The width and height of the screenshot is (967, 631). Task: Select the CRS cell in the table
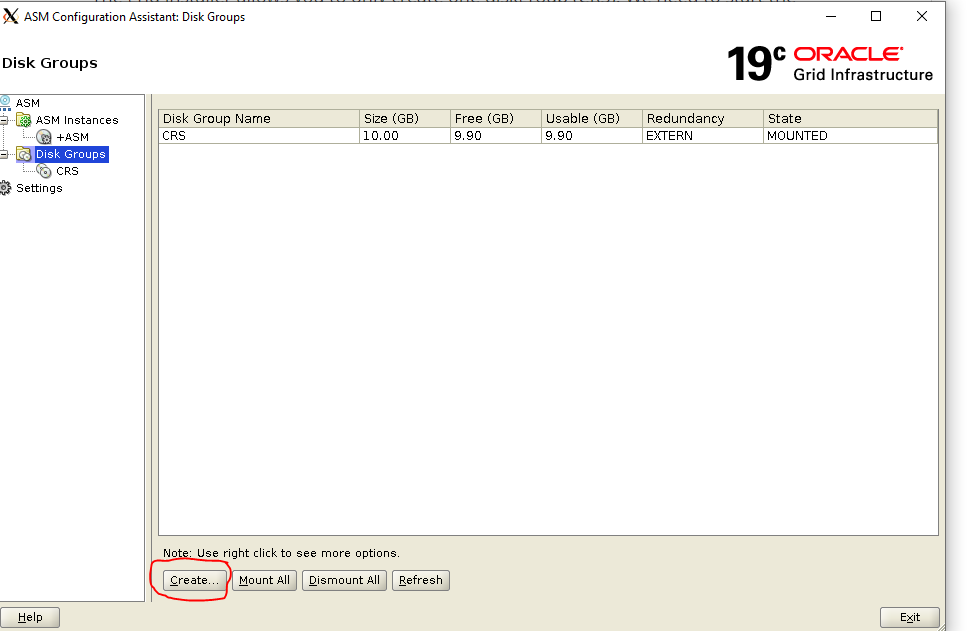point(259,136)
